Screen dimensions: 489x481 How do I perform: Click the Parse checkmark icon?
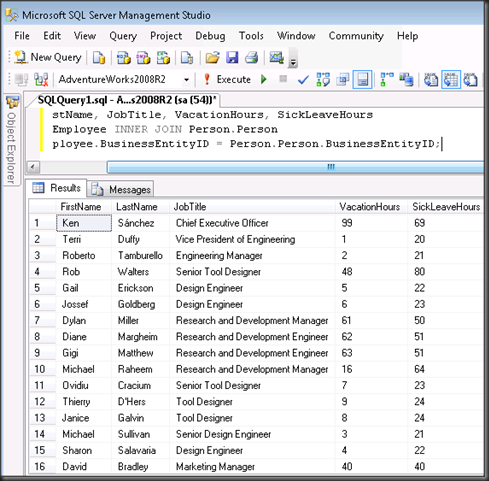coord(303,80)
